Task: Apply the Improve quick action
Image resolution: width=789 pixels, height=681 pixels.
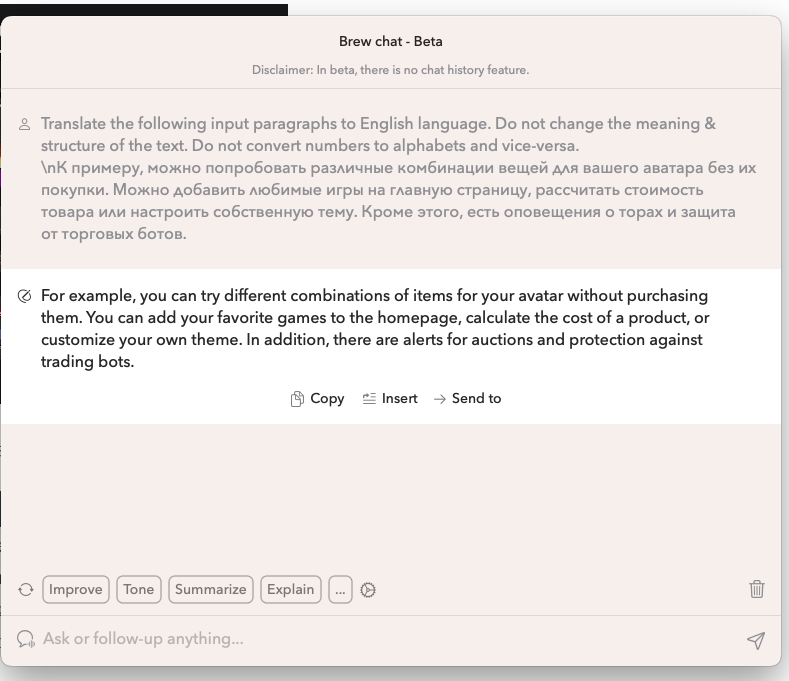Action: [75, 589]
